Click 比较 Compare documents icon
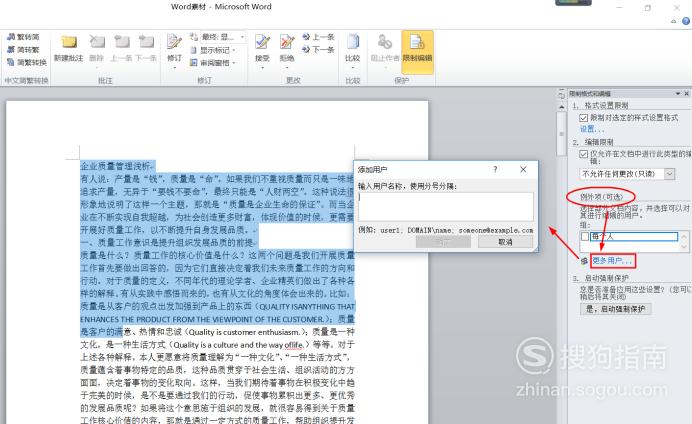Screen dimensions: 692x424 coord(353,42)
